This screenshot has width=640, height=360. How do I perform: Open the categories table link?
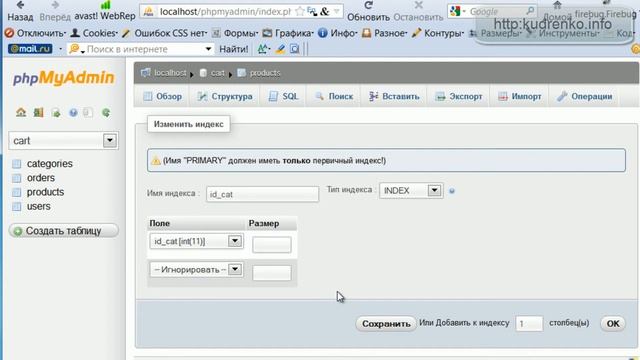pos(50,164)
